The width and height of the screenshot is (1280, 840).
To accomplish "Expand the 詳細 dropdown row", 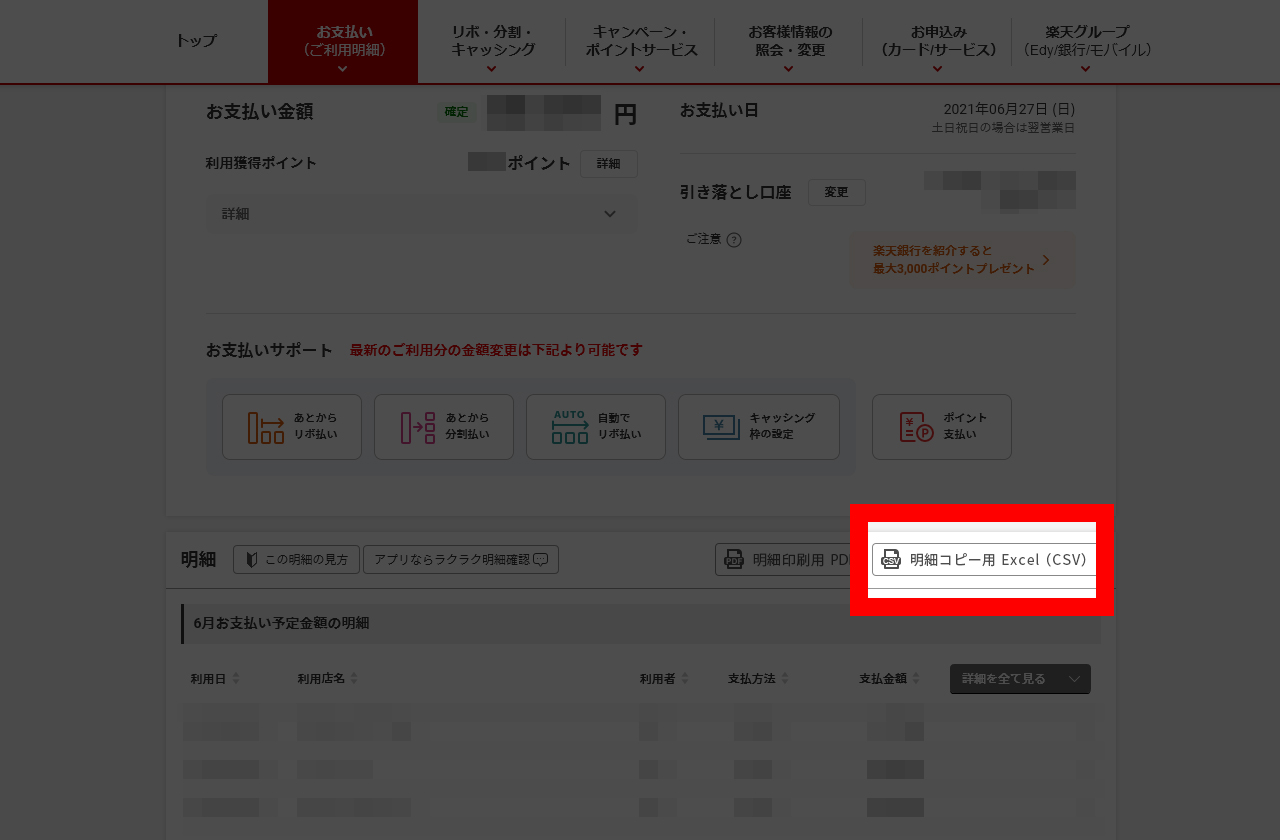I will pyautogui.click(x=421, y=214).
